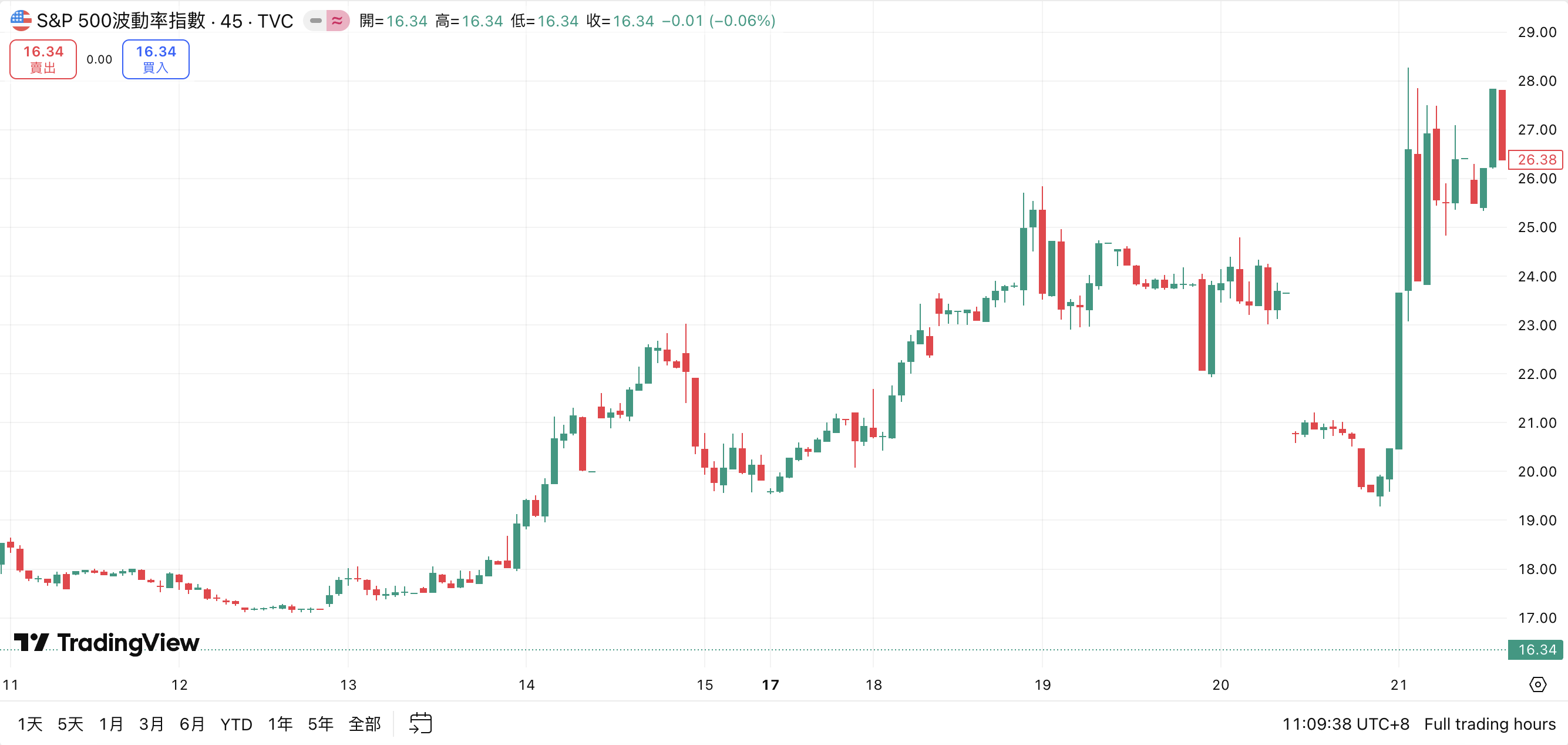The height and width of the screenshot is (745, 1568).
Task: Select the YTD range
Action: coord(236,724)
